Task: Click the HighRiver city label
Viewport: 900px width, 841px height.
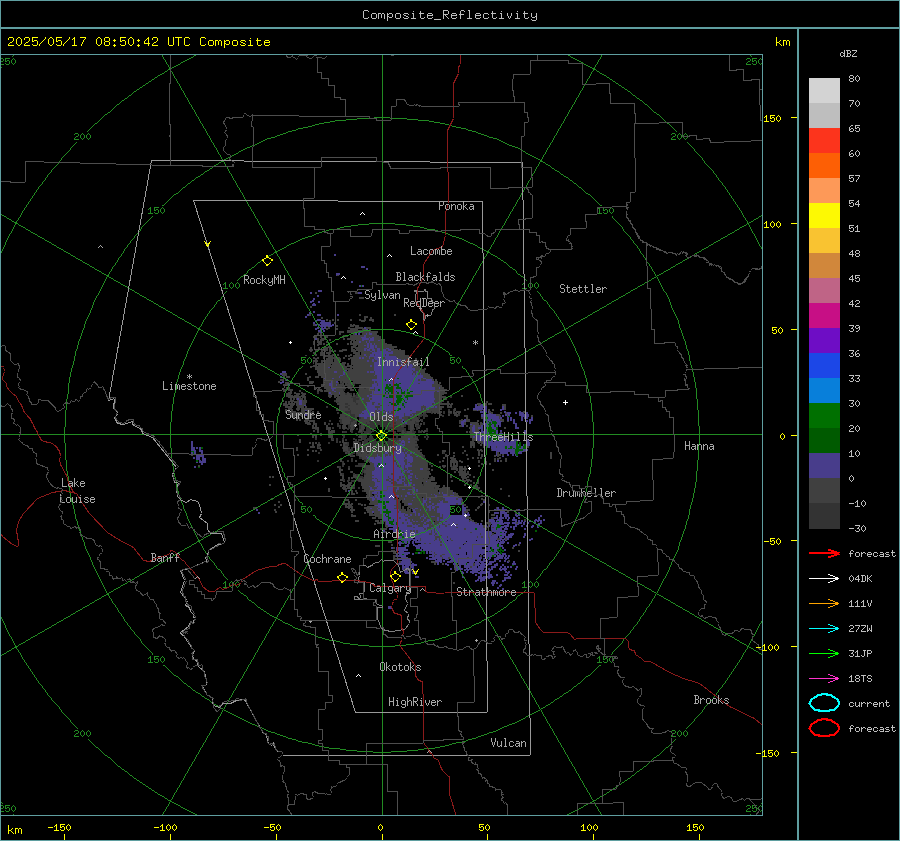Action: 415,702
